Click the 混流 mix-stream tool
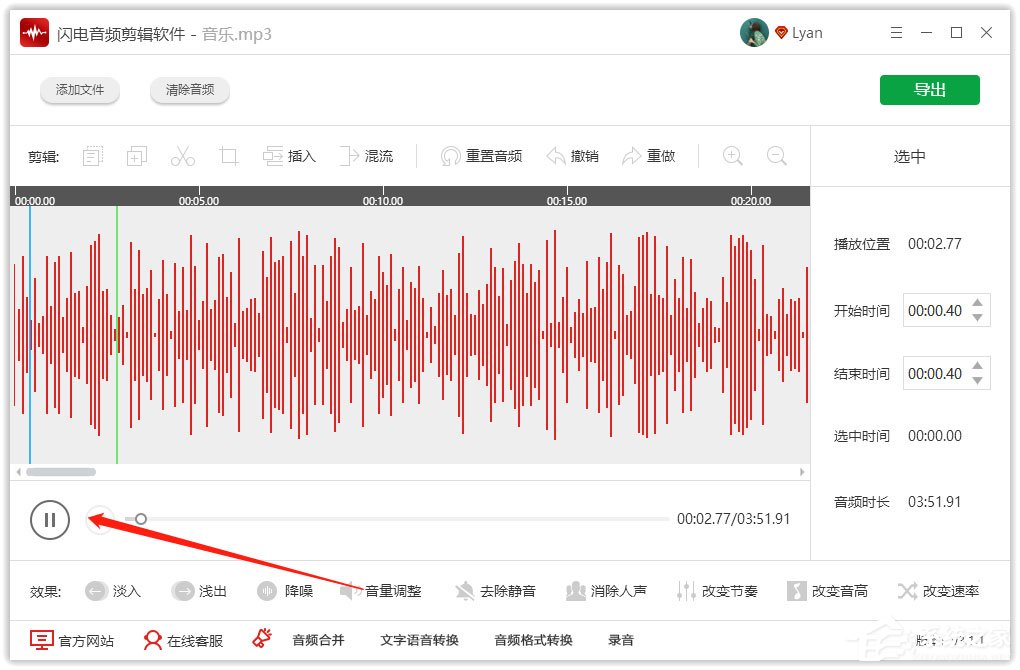1020x670 pixels. [x=368, y=155]
